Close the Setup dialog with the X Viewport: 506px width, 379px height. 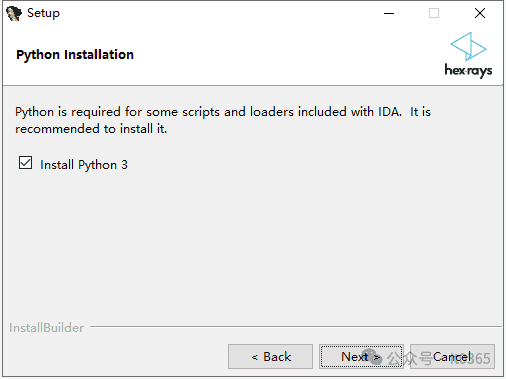[x=480, y=13]
